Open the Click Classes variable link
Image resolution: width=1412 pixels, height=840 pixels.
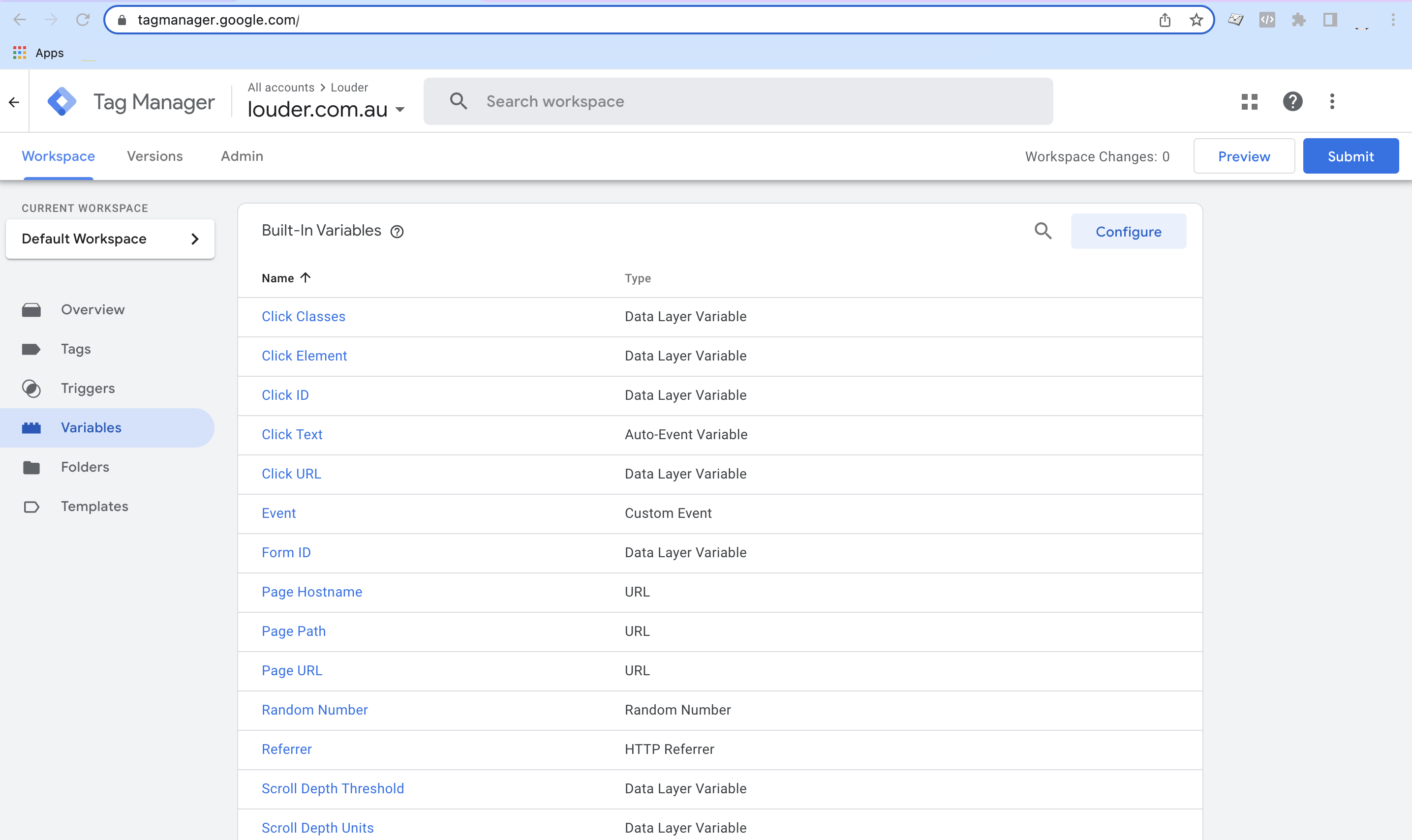(x=304, y=316)
